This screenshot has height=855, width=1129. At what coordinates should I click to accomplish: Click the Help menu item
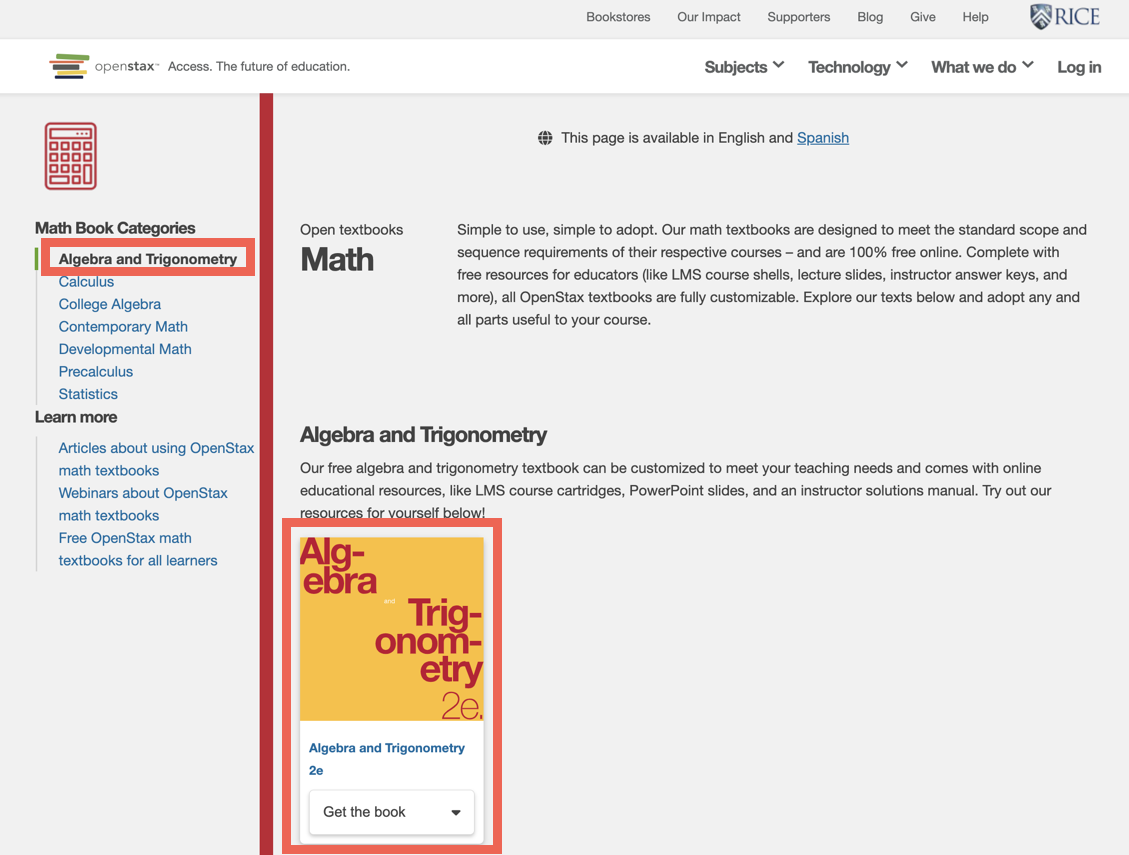(x=975, y=17)
